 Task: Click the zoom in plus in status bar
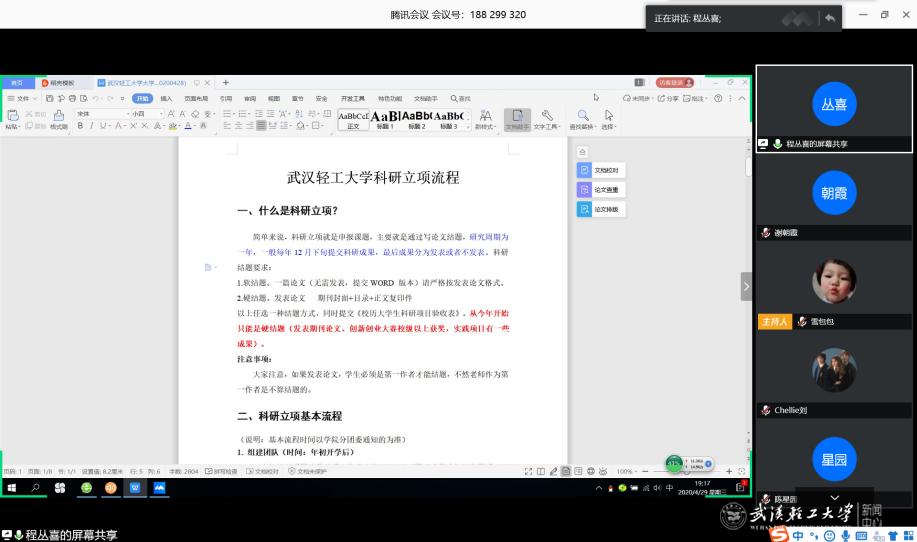[x=729, y=471]
